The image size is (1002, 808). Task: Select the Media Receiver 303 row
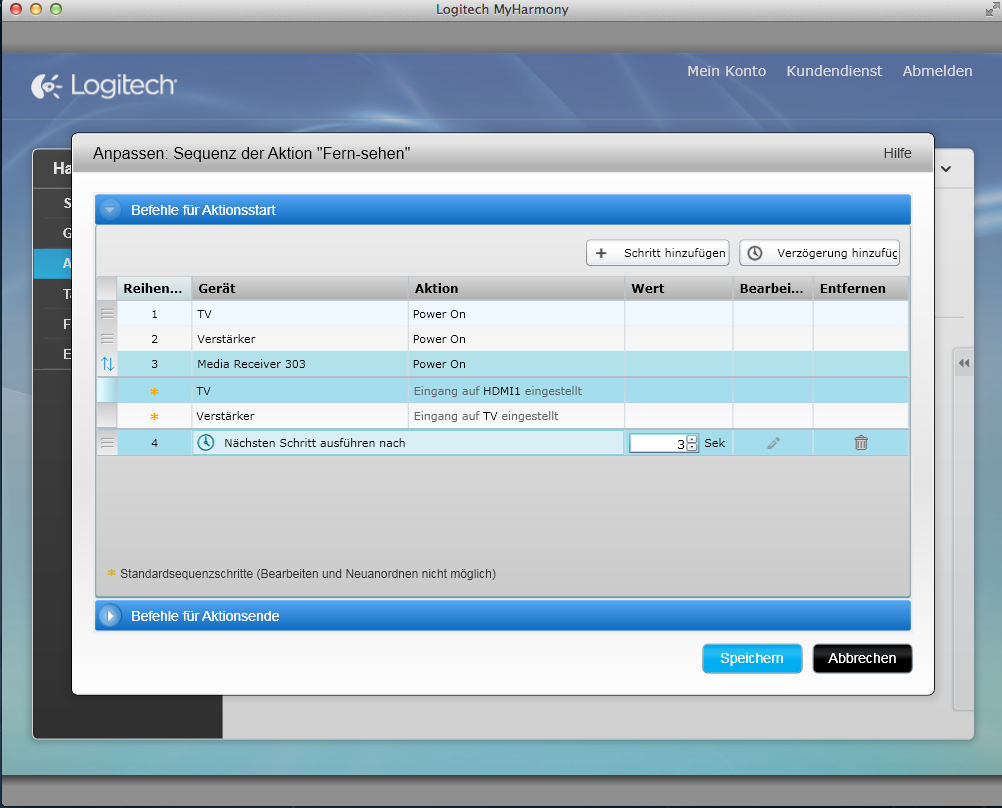pos(502,364)
